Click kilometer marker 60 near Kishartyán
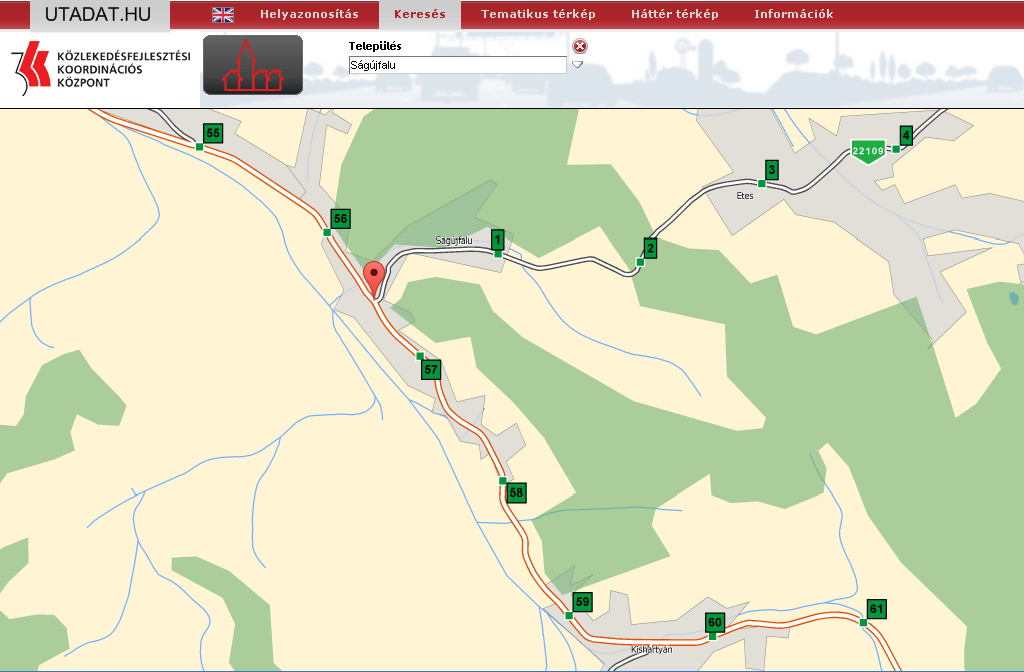This screenshot has height=672, width=1024. (714, 622)
